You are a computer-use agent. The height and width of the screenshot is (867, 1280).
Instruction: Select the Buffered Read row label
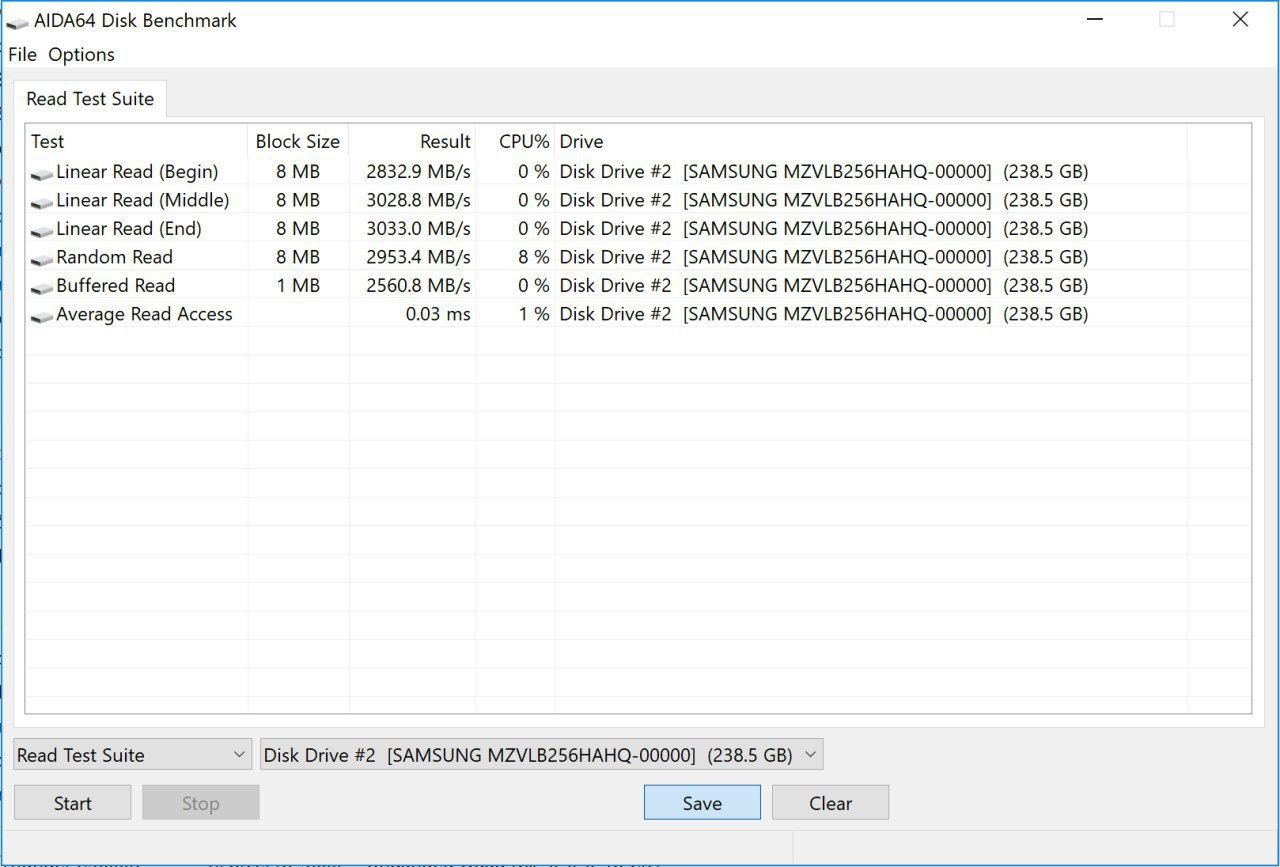point(115,285)
